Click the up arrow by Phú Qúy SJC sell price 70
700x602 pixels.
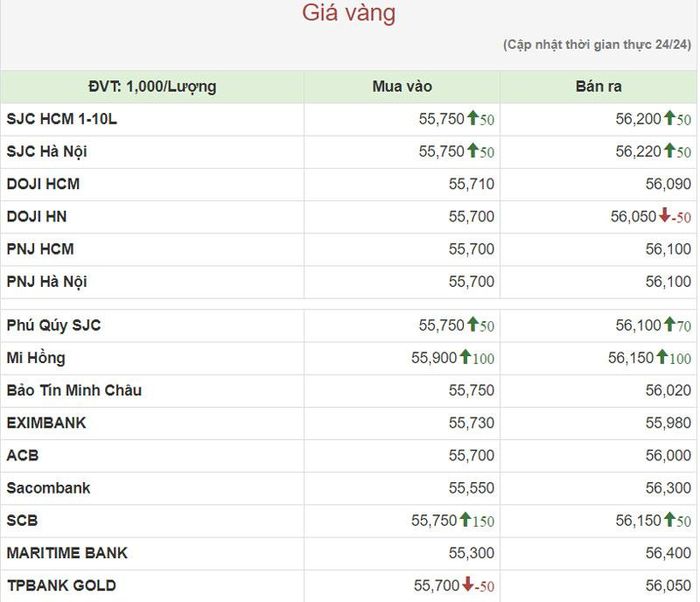(x=669, y=324)
